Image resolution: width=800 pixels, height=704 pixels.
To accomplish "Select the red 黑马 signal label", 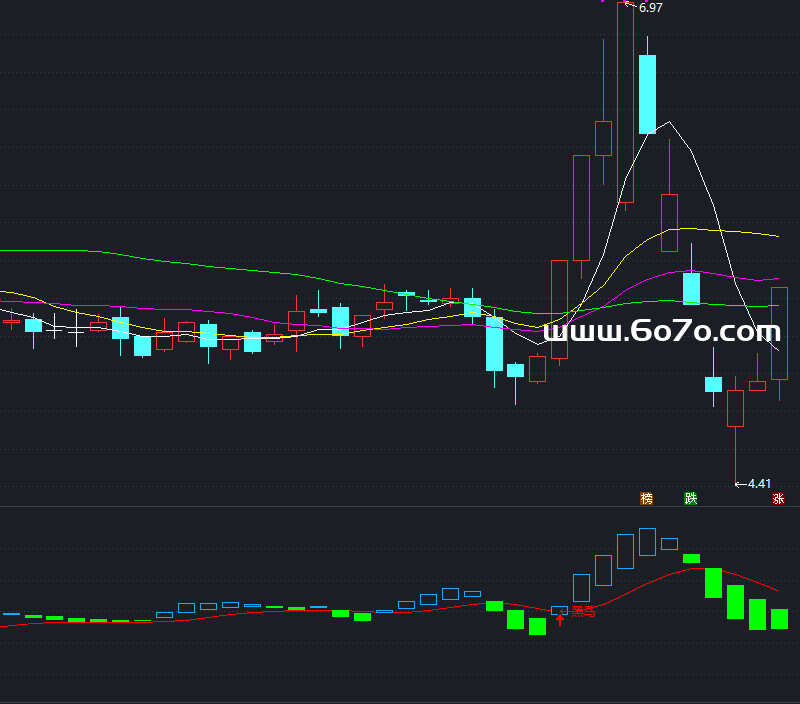I will 582,612.
